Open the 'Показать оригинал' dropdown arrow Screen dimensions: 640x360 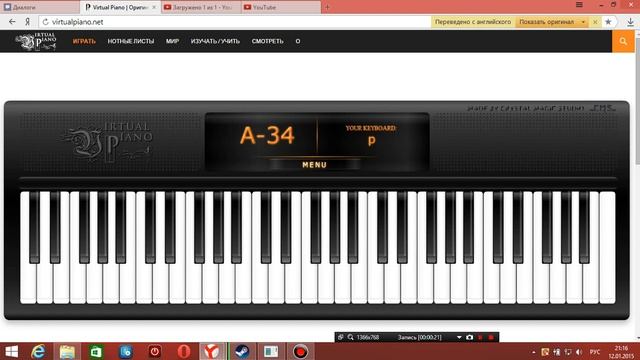pos(583,22)
